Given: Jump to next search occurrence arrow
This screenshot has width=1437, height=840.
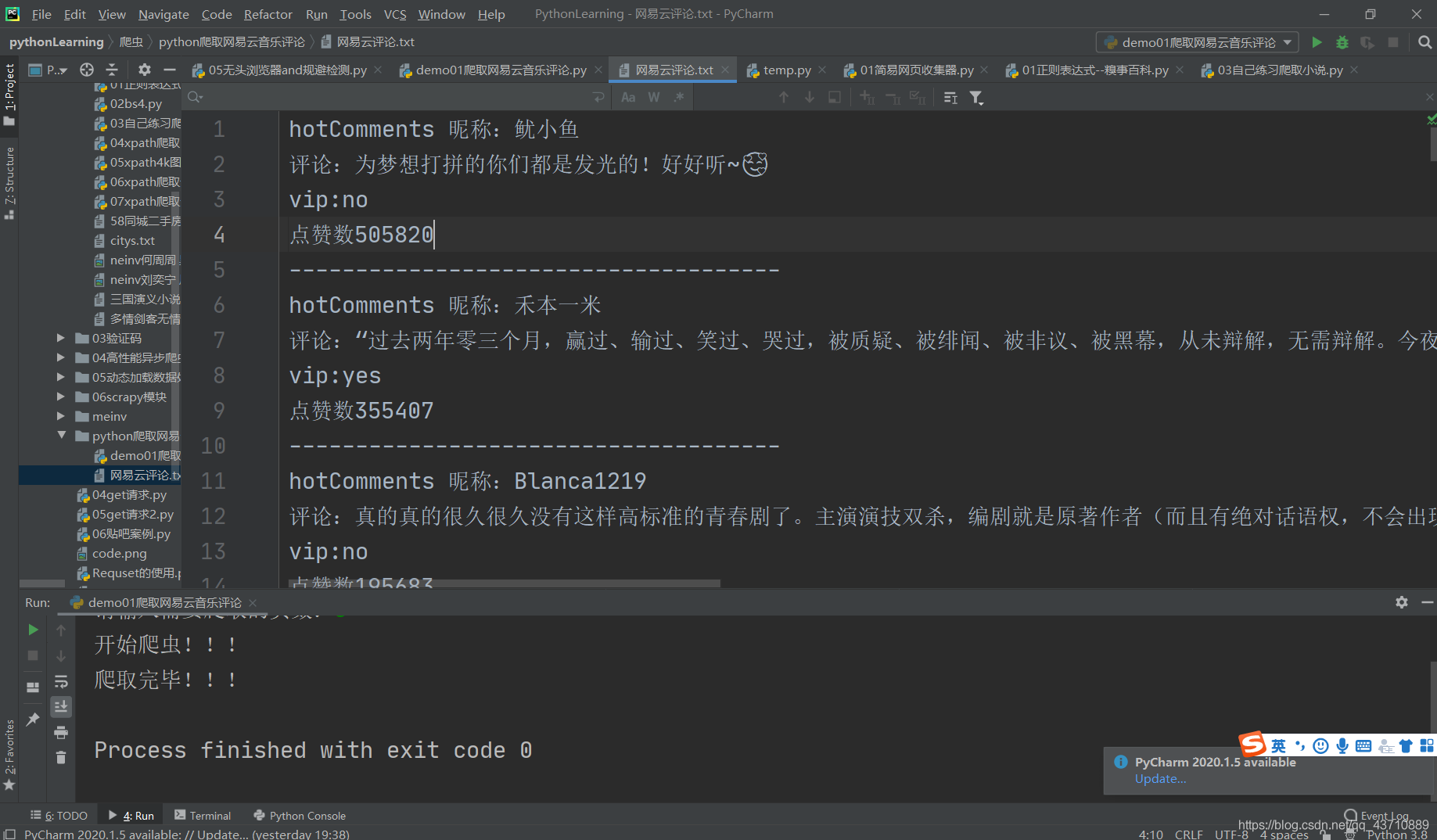Looking at the screenshot, I should [x=810, y=97].
